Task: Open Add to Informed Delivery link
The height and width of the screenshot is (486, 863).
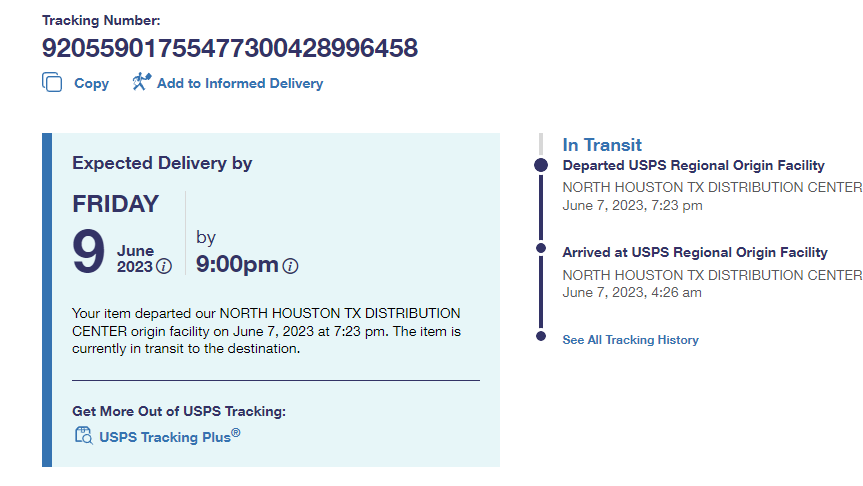Action: coord(239,84)
